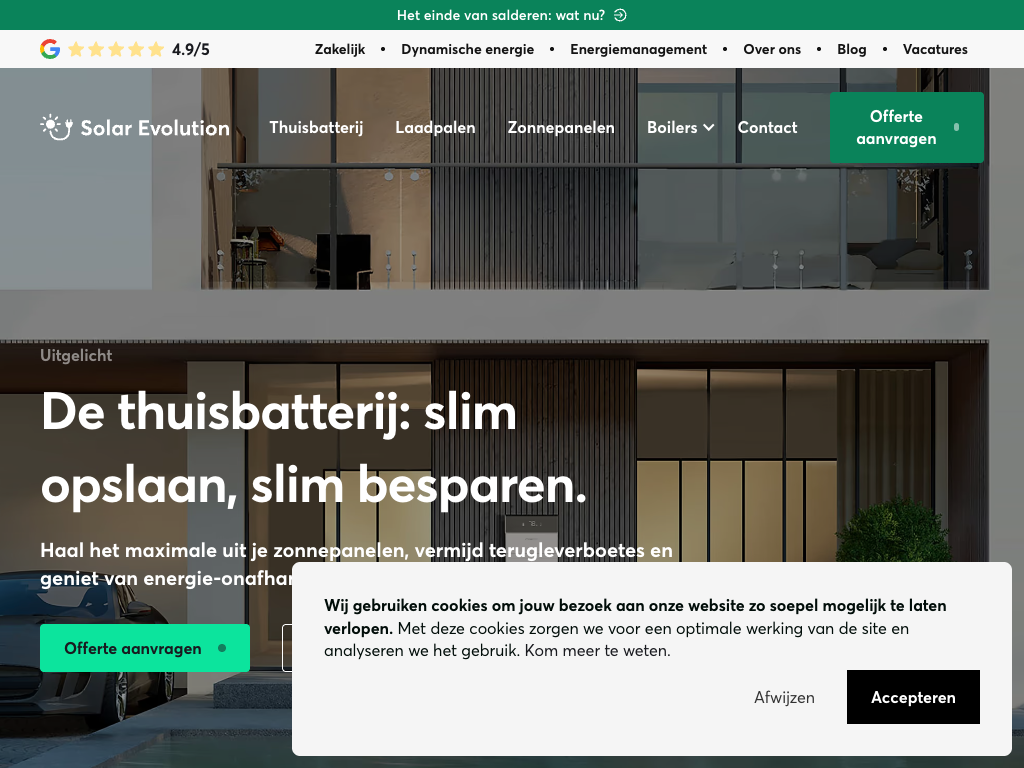The width and height of the screenshot is (1024, 768).
Task: Go to the Zonnepanelen page
Action: click(x=561, y=127)
